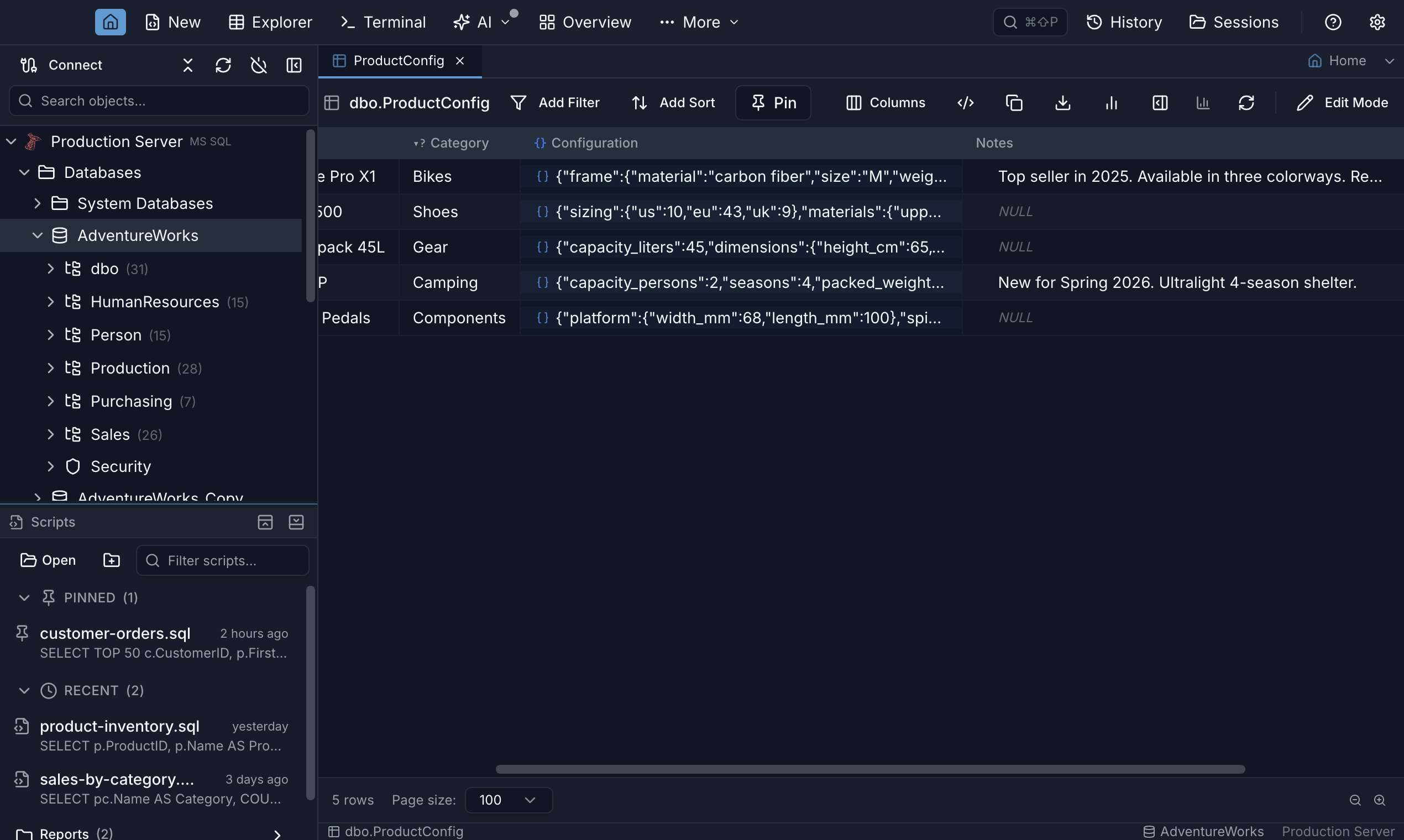Open the command palette search box
Screen dimensions: 1404x840
click(1030, 22)
